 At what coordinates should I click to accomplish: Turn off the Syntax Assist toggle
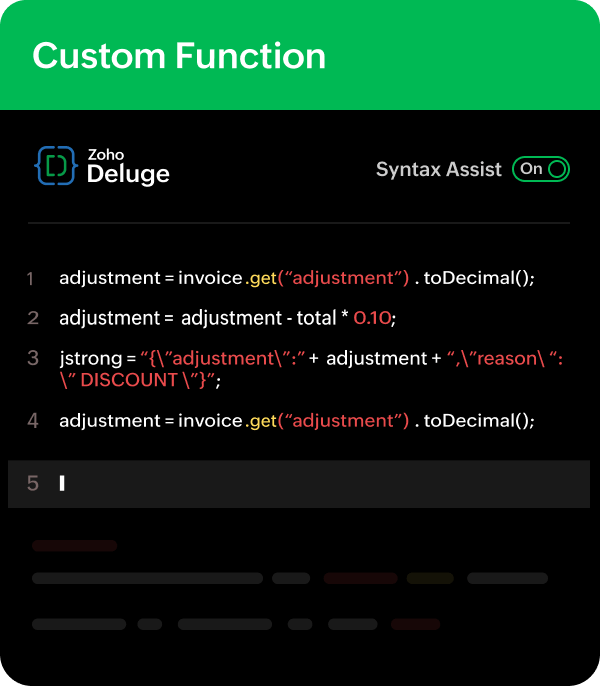(x=541, y=169)
